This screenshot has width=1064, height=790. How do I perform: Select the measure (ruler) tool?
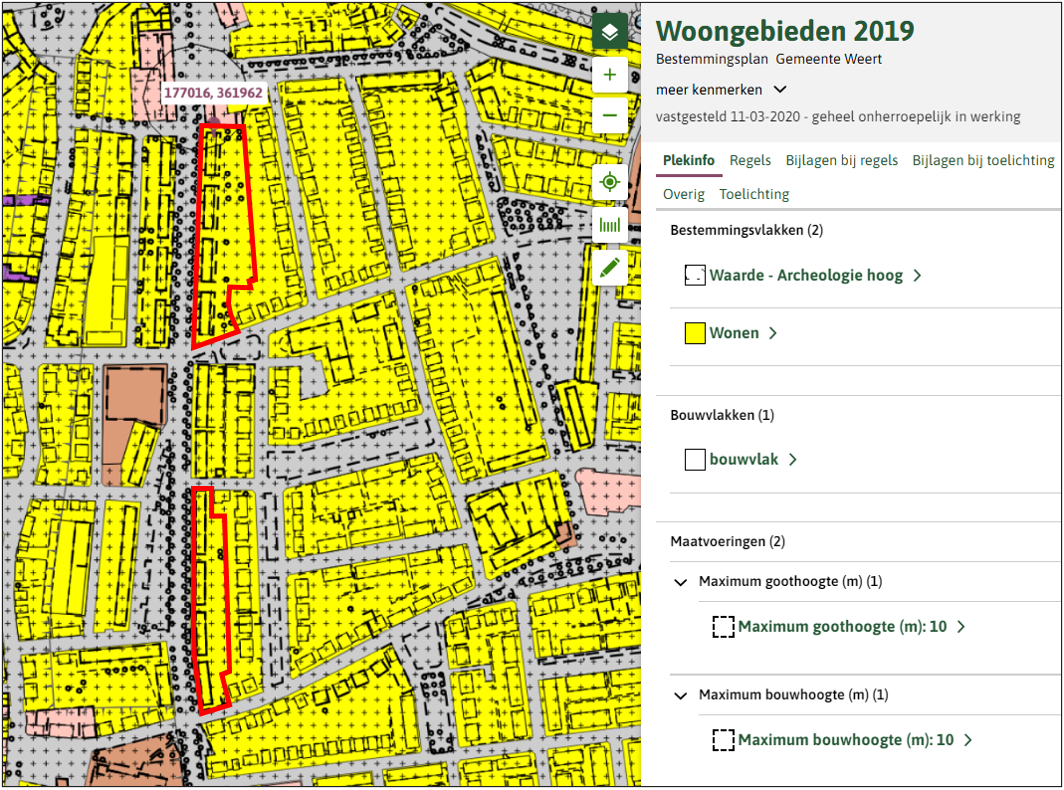coord(609,223)
